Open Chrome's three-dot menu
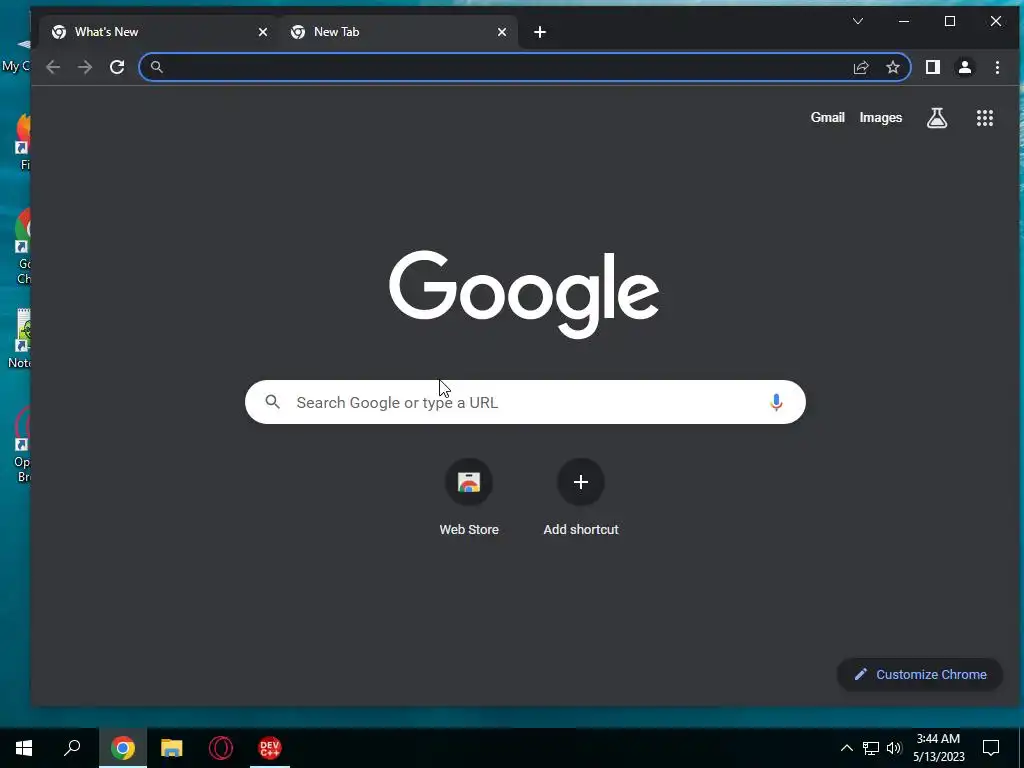This screenshot has width=1024, height=768. [997, 67]
